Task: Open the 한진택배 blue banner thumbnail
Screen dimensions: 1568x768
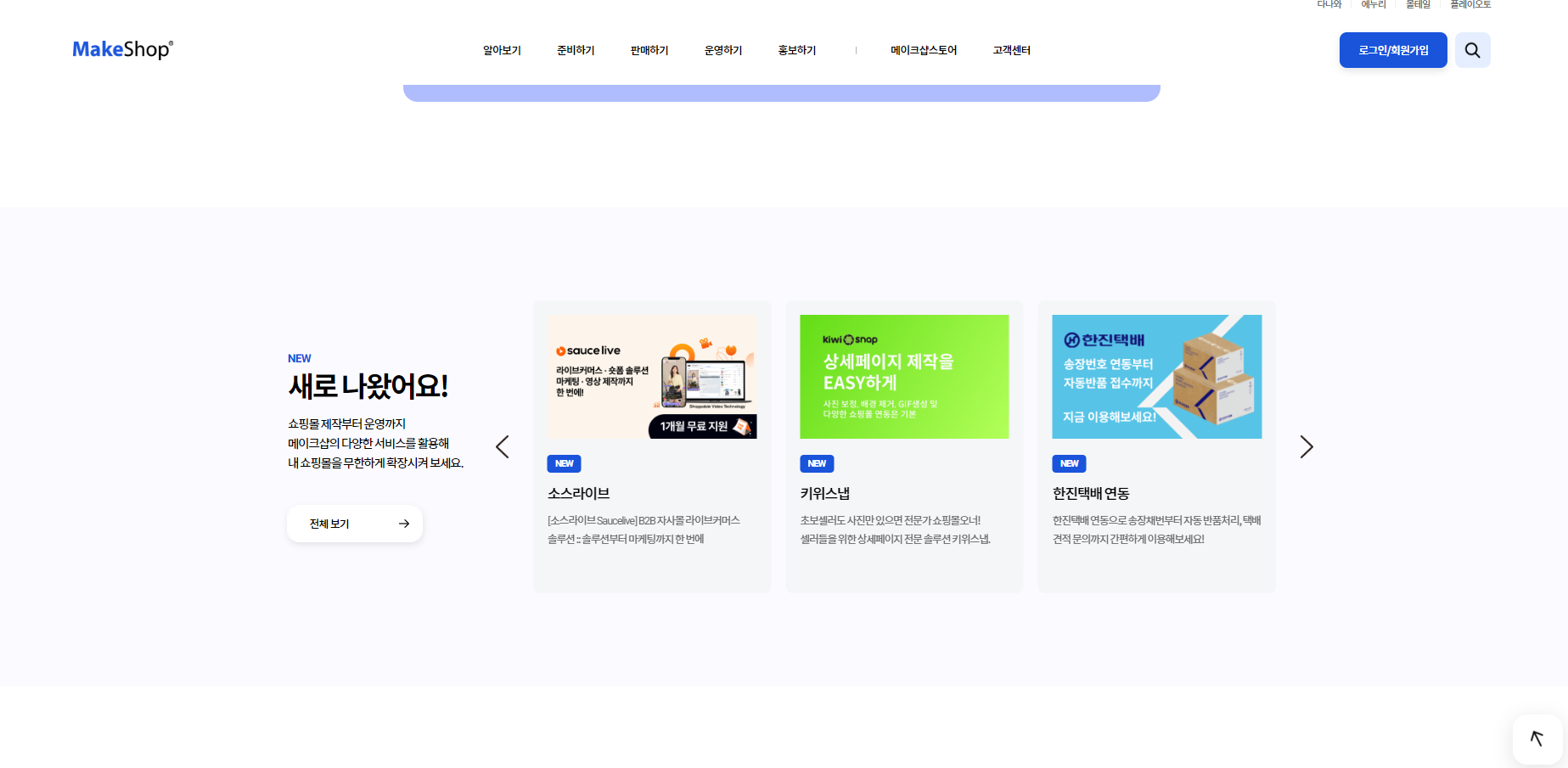Action: (1157, 377)
